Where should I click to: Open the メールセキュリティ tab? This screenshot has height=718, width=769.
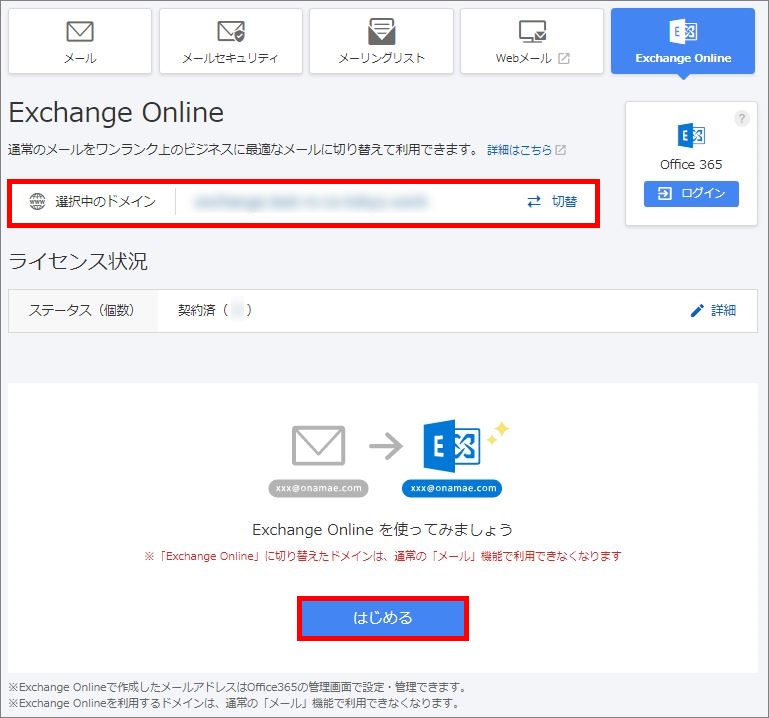pos(231,41)
